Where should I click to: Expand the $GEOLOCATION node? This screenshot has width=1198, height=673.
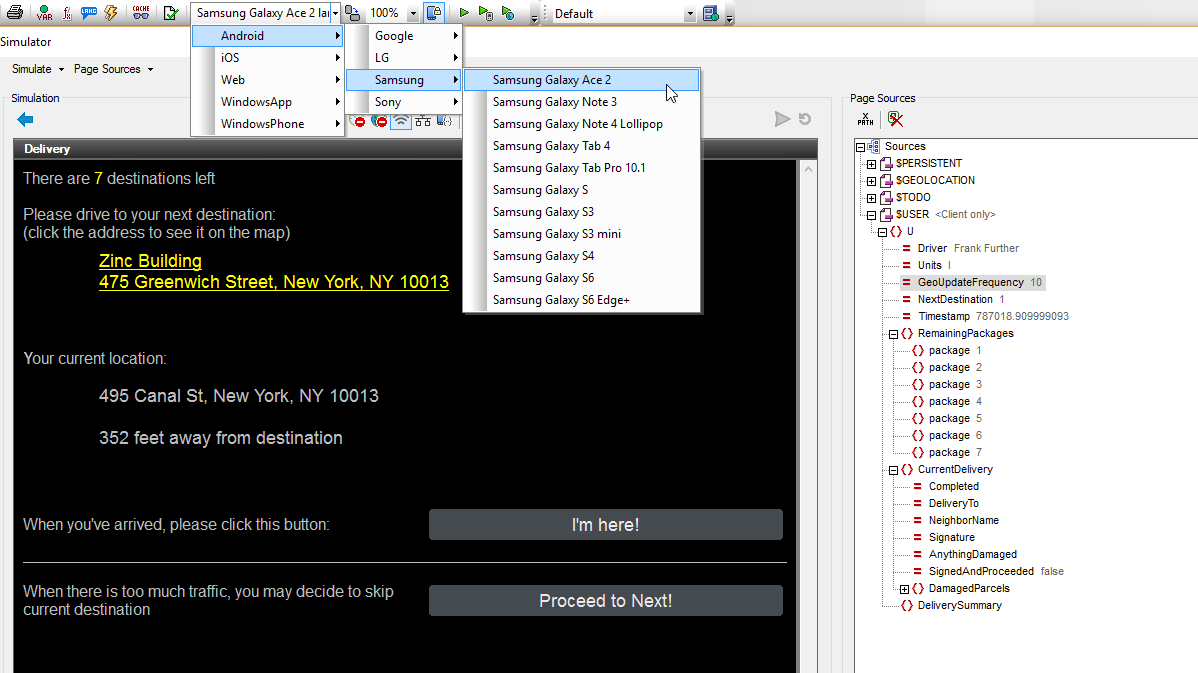(871, 181)
